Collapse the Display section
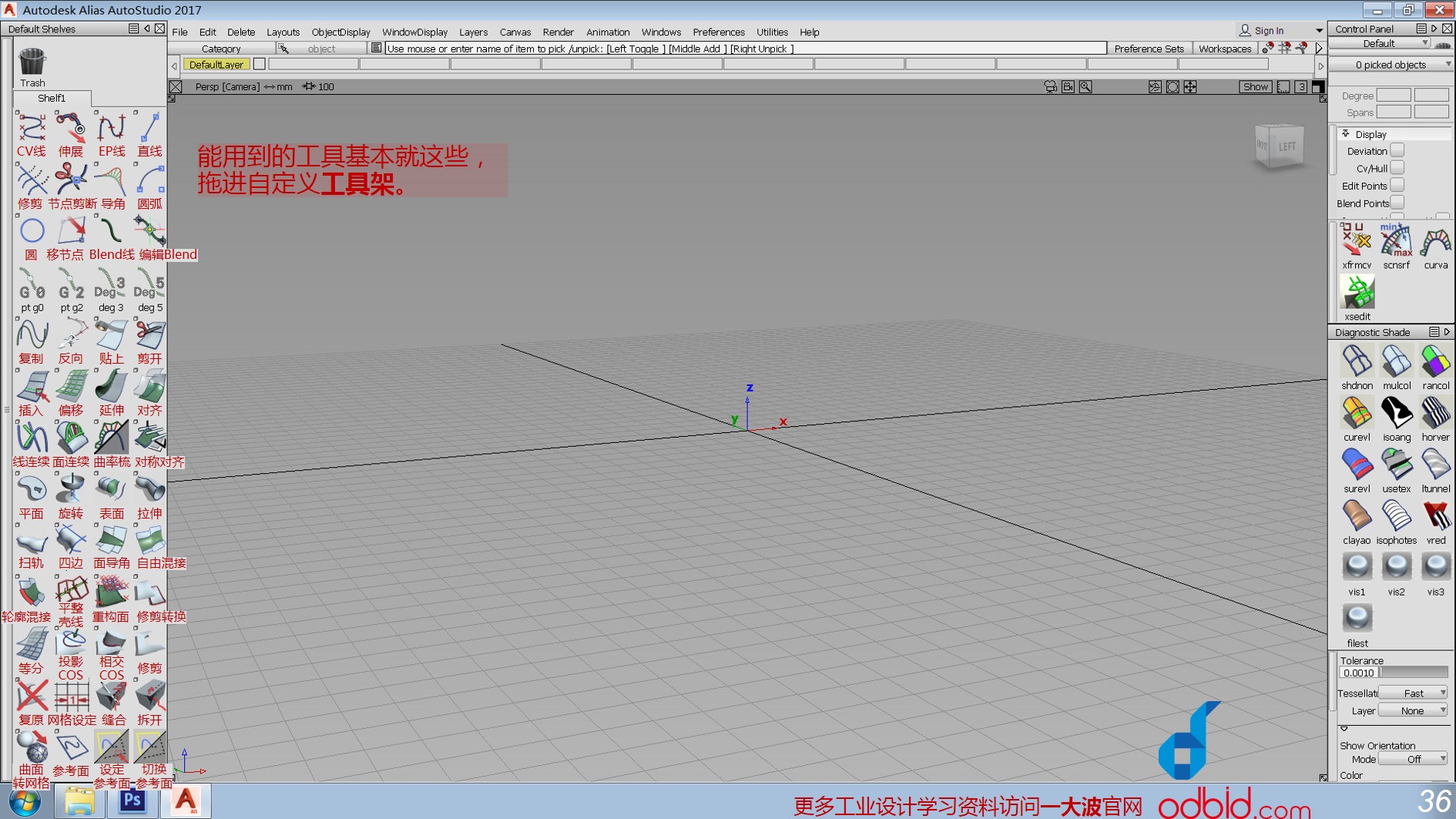This screenshot has height=819, width=1456. click(1346, 133)
